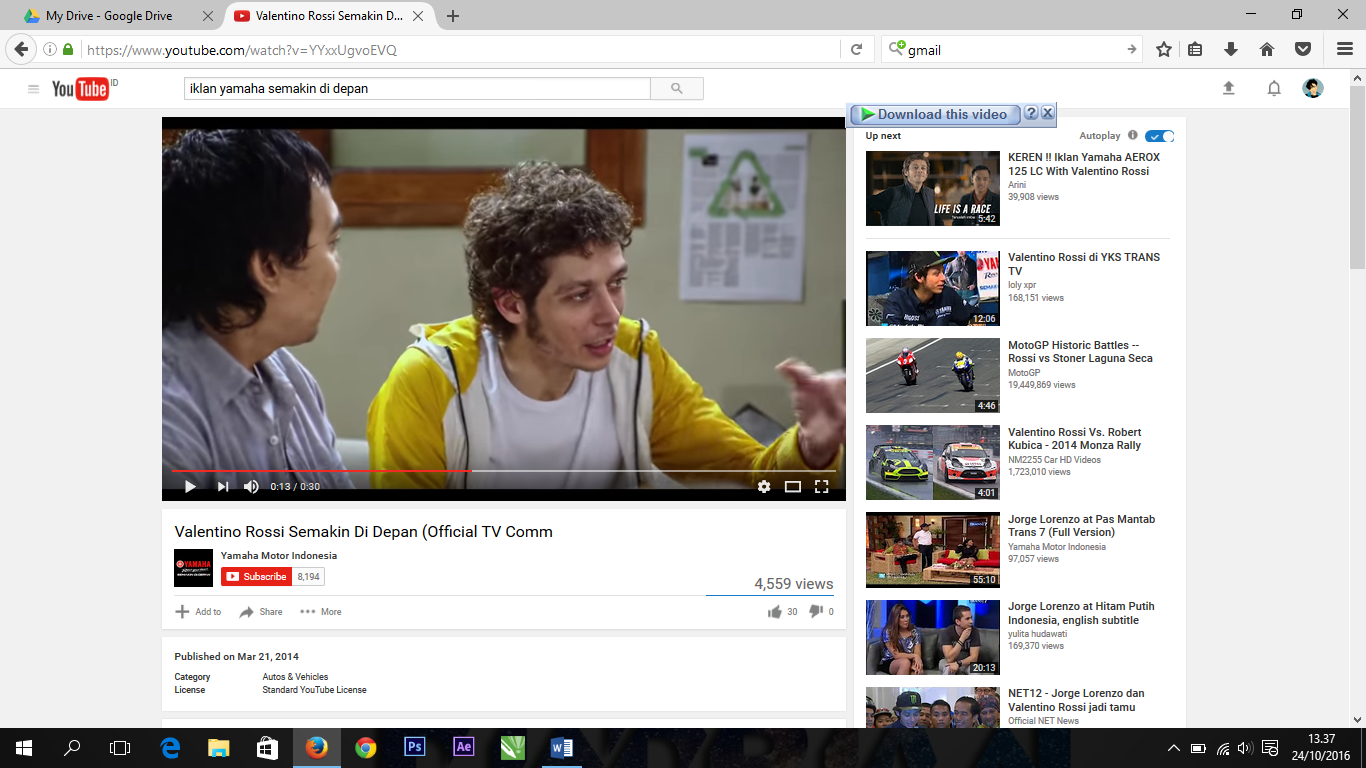Click the 4,559 views count

(794, 584)
